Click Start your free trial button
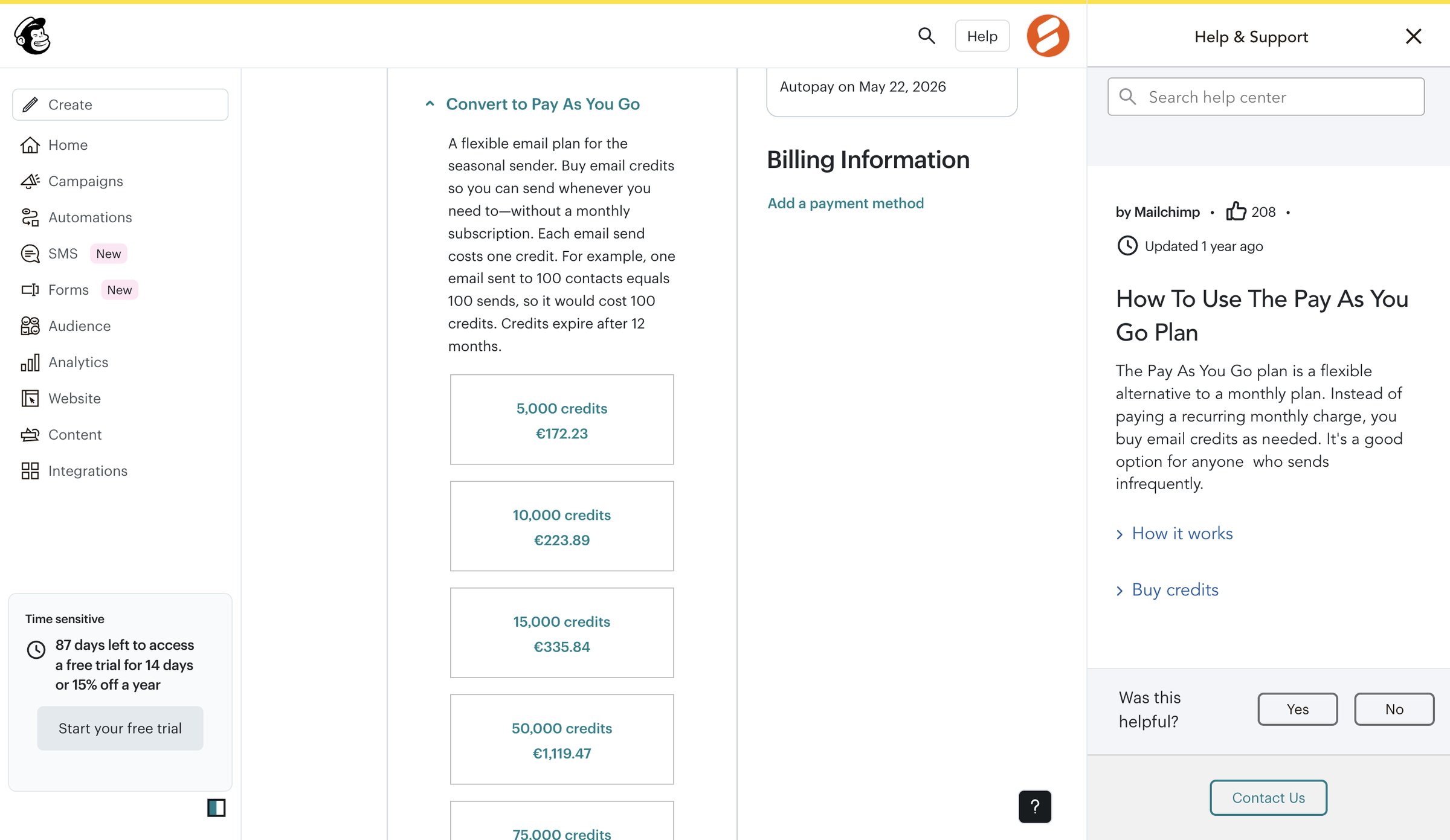Image resolution: width=1450 pixels, height=840 pixels. 120,728
